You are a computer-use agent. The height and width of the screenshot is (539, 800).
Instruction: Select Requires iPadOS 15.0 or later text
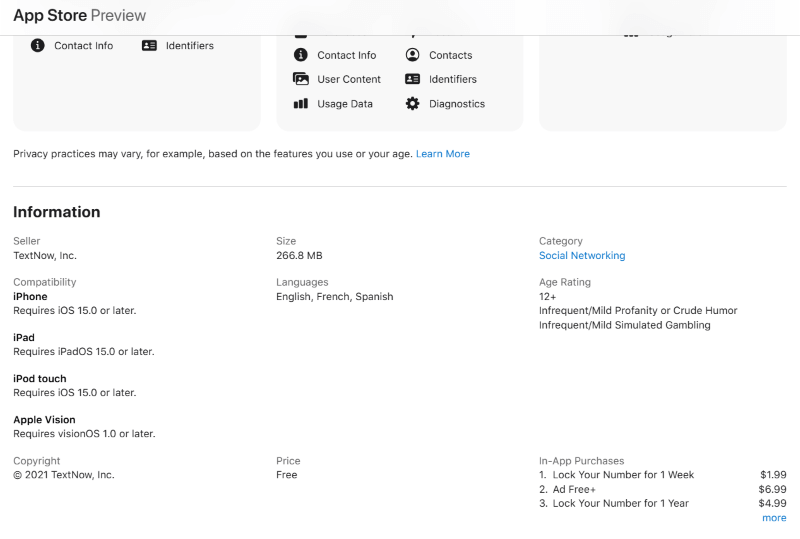click(x=84, y=352)
